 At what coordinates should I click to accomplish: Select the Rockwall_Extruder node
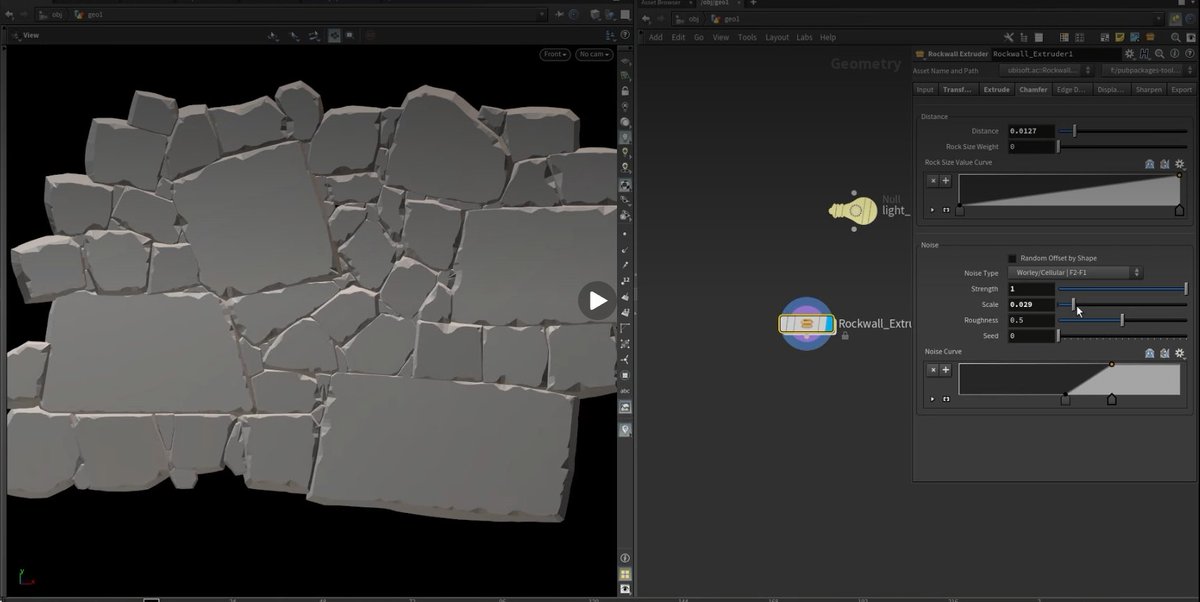tap(806, 323)
